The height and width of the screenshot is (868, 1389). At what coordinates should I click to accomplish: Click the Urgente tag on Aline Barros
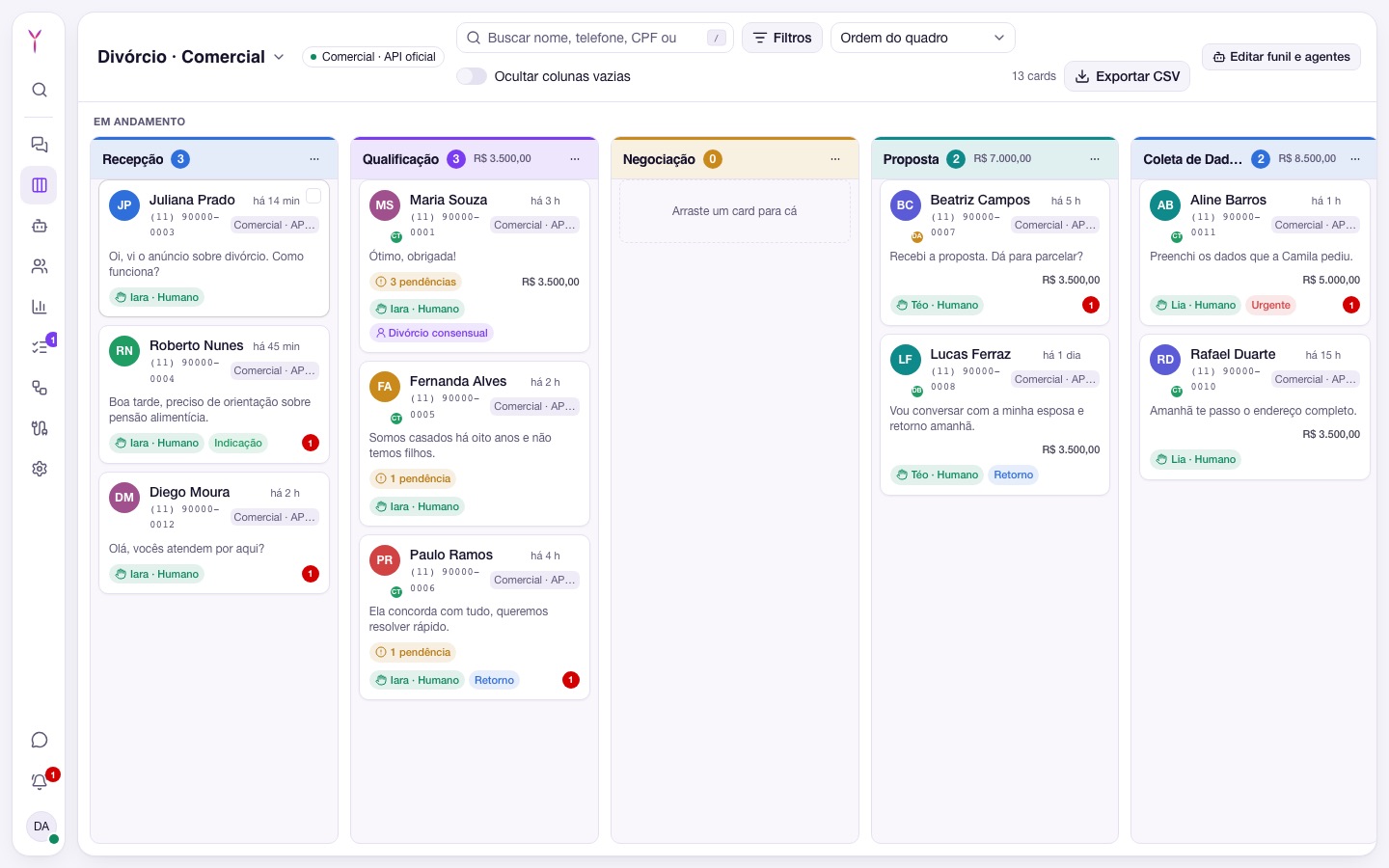(1270, 305)
